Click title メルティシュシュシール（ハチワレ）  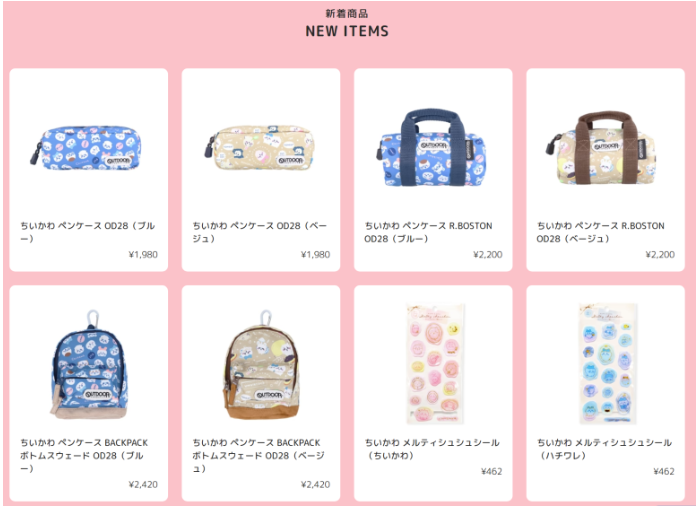click(x=604, y=449)
